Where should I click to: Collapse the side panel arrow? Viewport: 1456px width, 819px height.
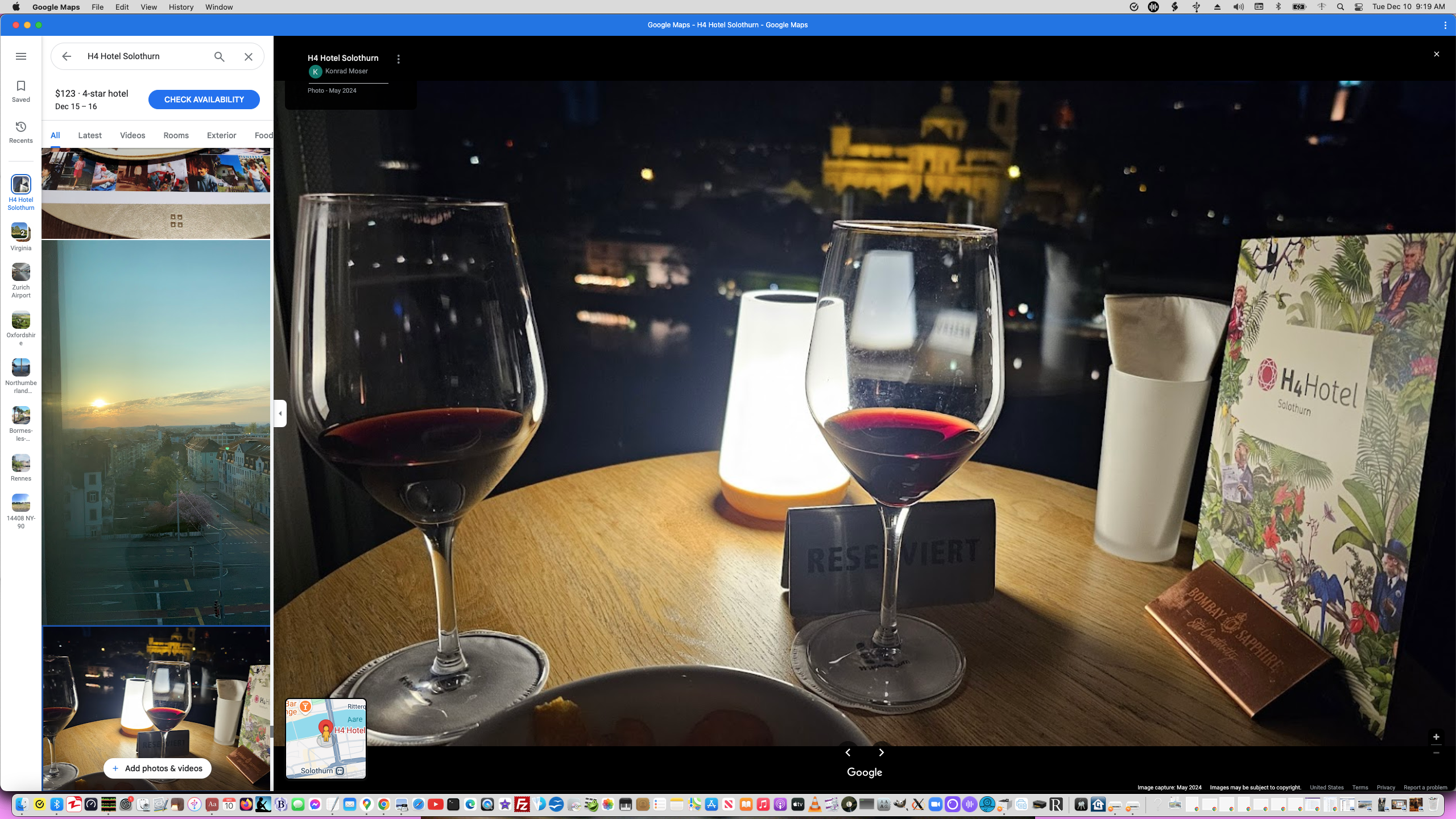pyautogui.click(x=280, y=413)
